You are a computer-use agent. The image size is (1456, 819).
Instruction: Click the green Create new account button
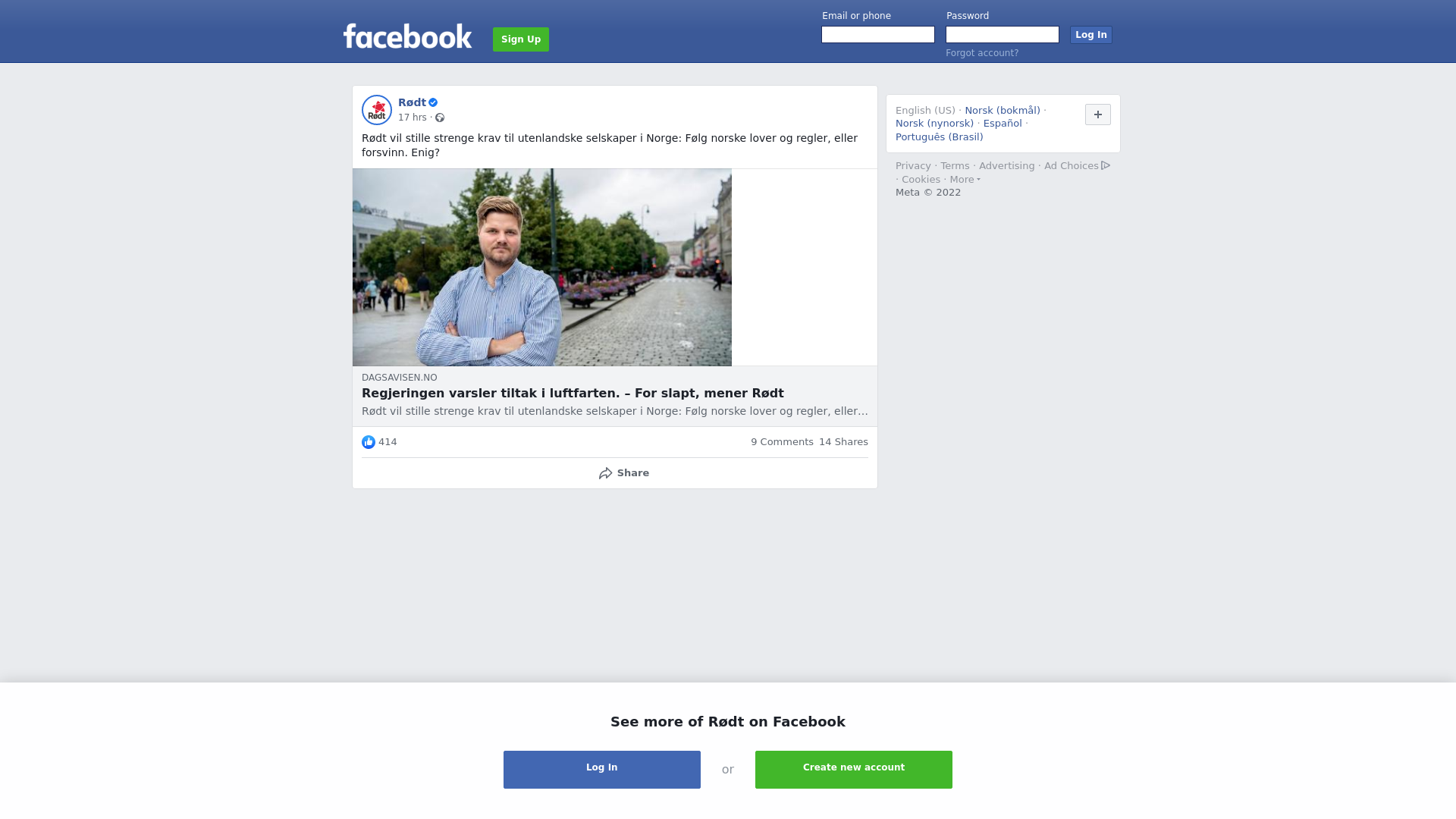pyautogui.click(x=854, y=770)
